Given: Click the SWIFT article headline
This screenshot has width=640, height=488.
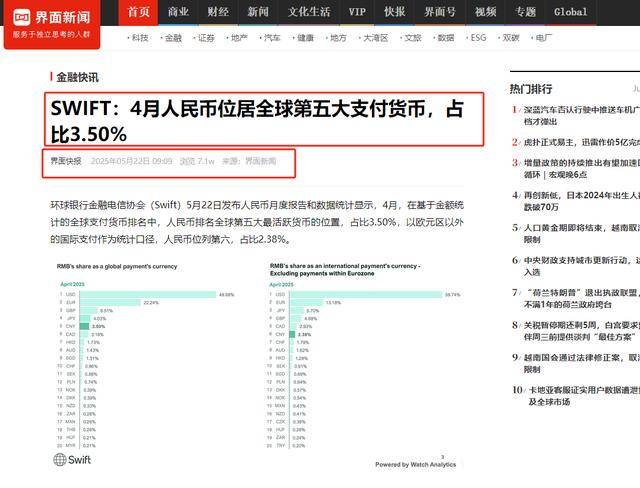Looking at the screenshot, I should click(x=257, y=121).
